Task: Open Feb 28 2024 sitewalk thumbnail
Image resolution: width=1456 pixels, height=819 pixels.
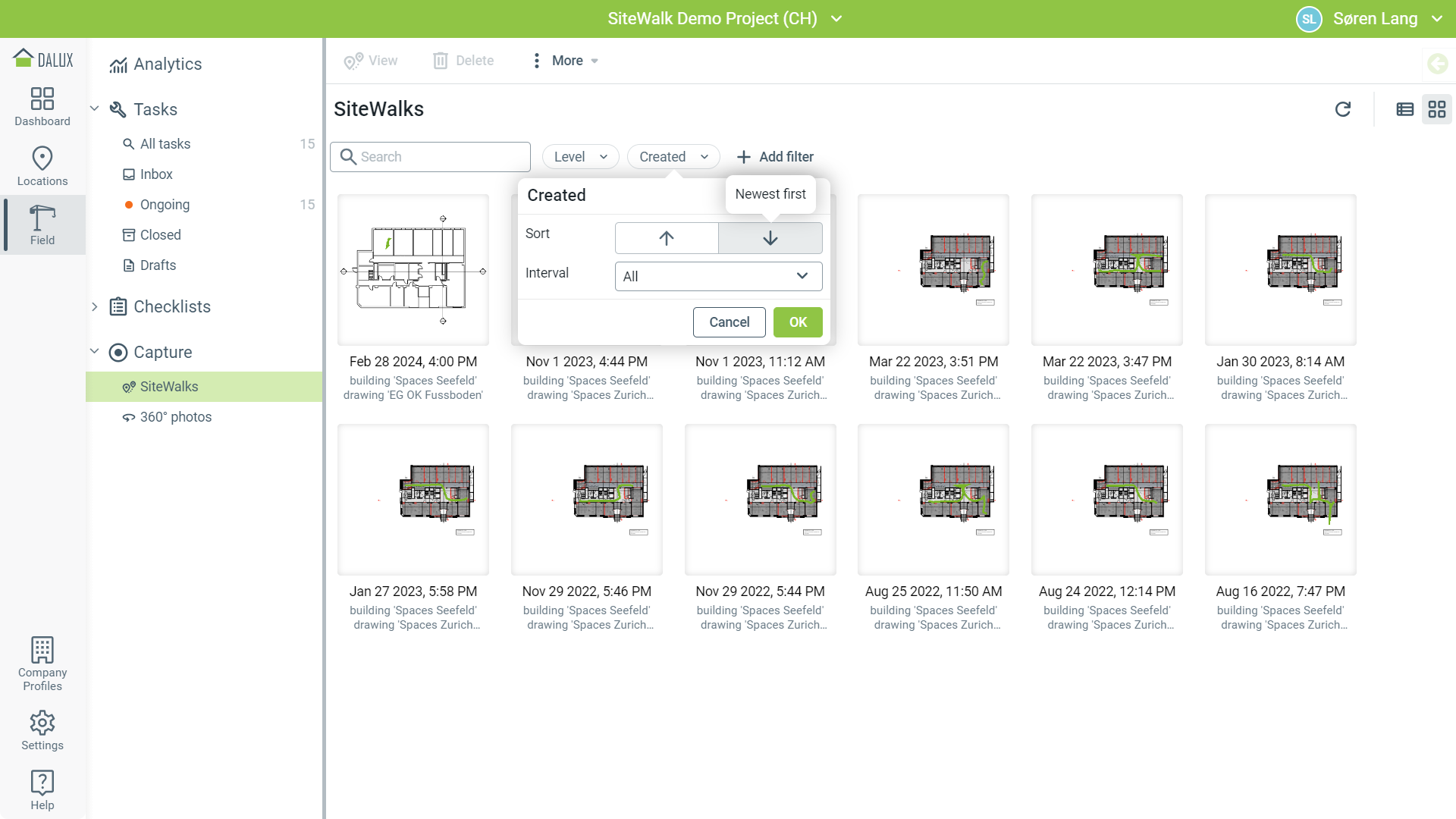Action: pyautogui.click(x=413, y=270)
